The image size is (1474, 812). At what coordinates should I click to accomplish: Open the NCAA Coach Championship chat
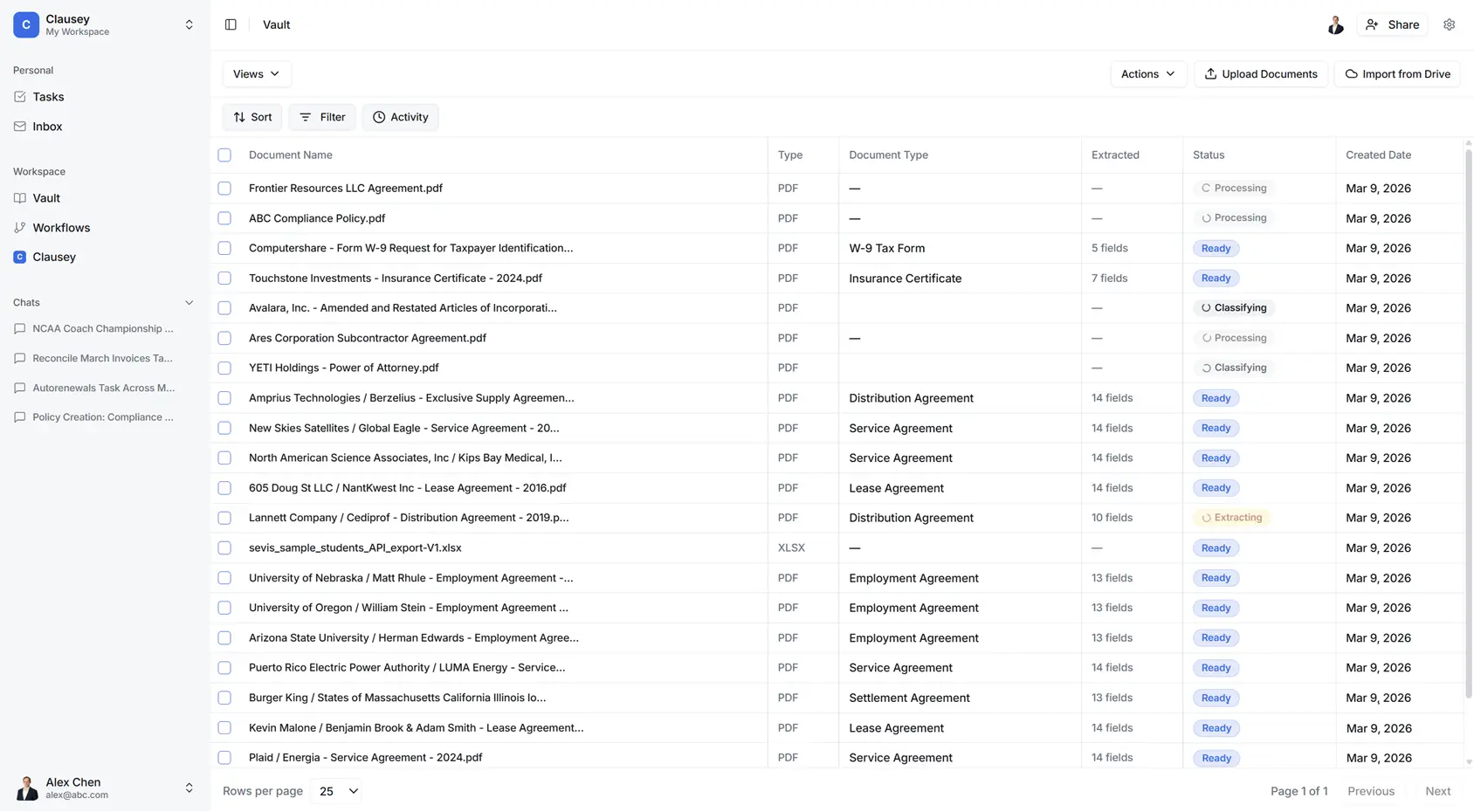pyautogui.click(x=102, y=329)
